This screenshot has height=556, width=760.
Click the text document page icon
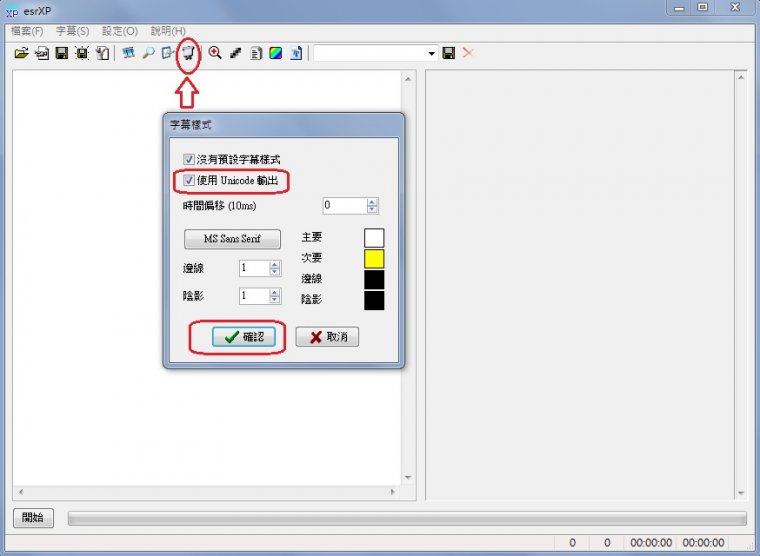(x=256, y=53)
